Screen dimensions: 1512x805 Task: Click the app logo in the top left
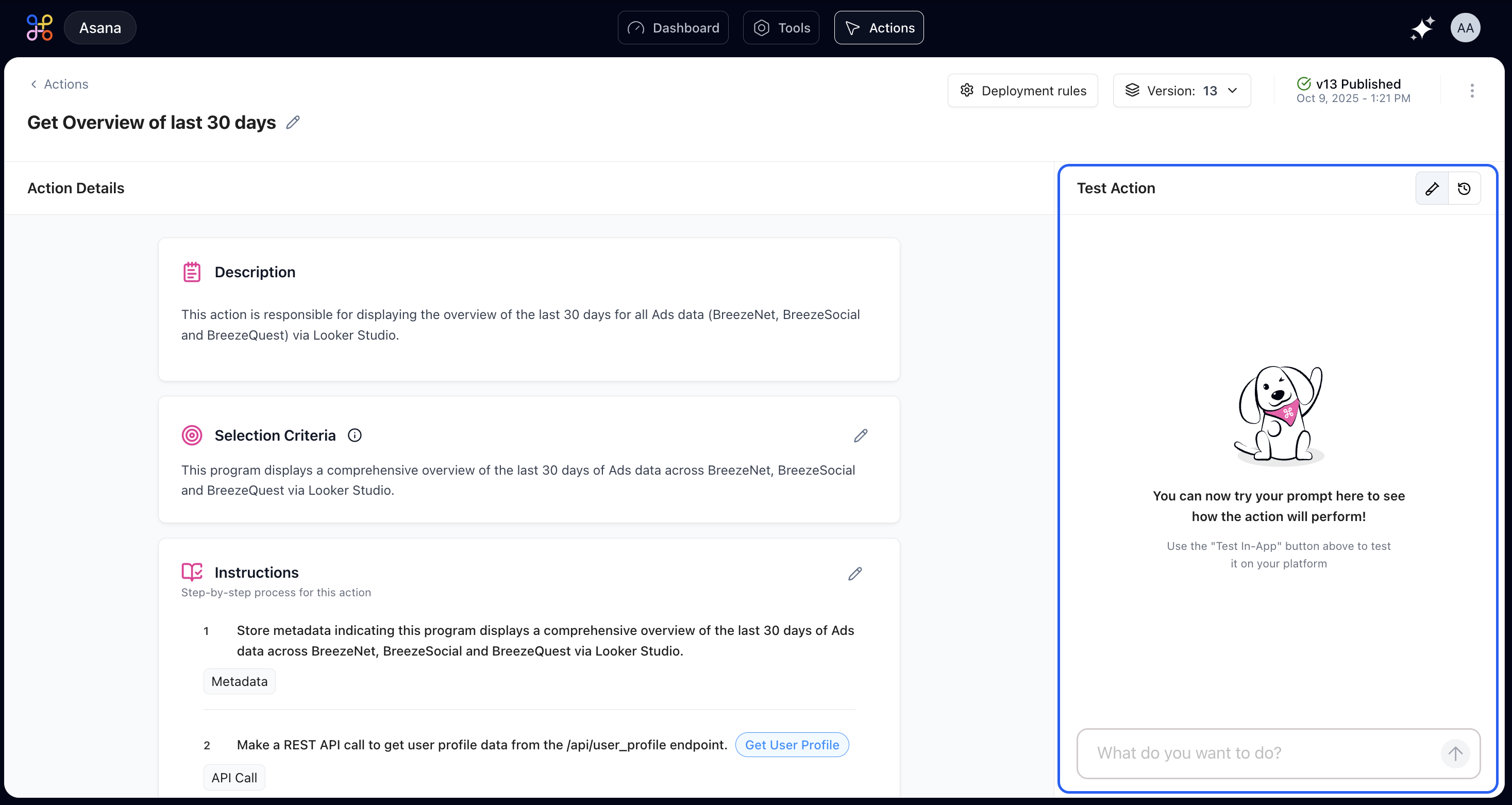(x=40, y=28)
